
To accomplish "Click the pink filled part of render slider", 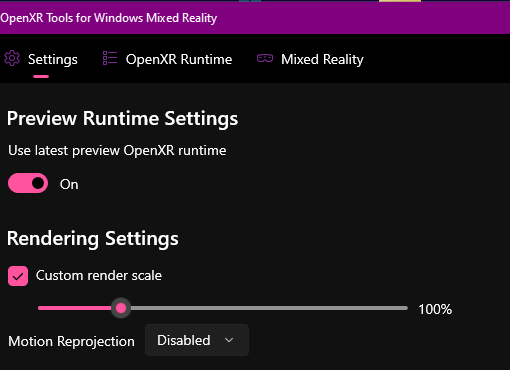I will tap(75, 308).
